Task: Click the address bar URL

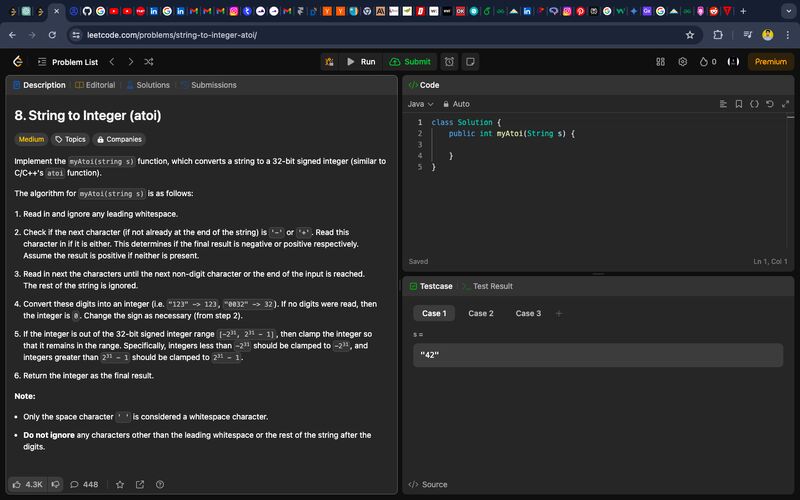Action: tap(172, 35)
